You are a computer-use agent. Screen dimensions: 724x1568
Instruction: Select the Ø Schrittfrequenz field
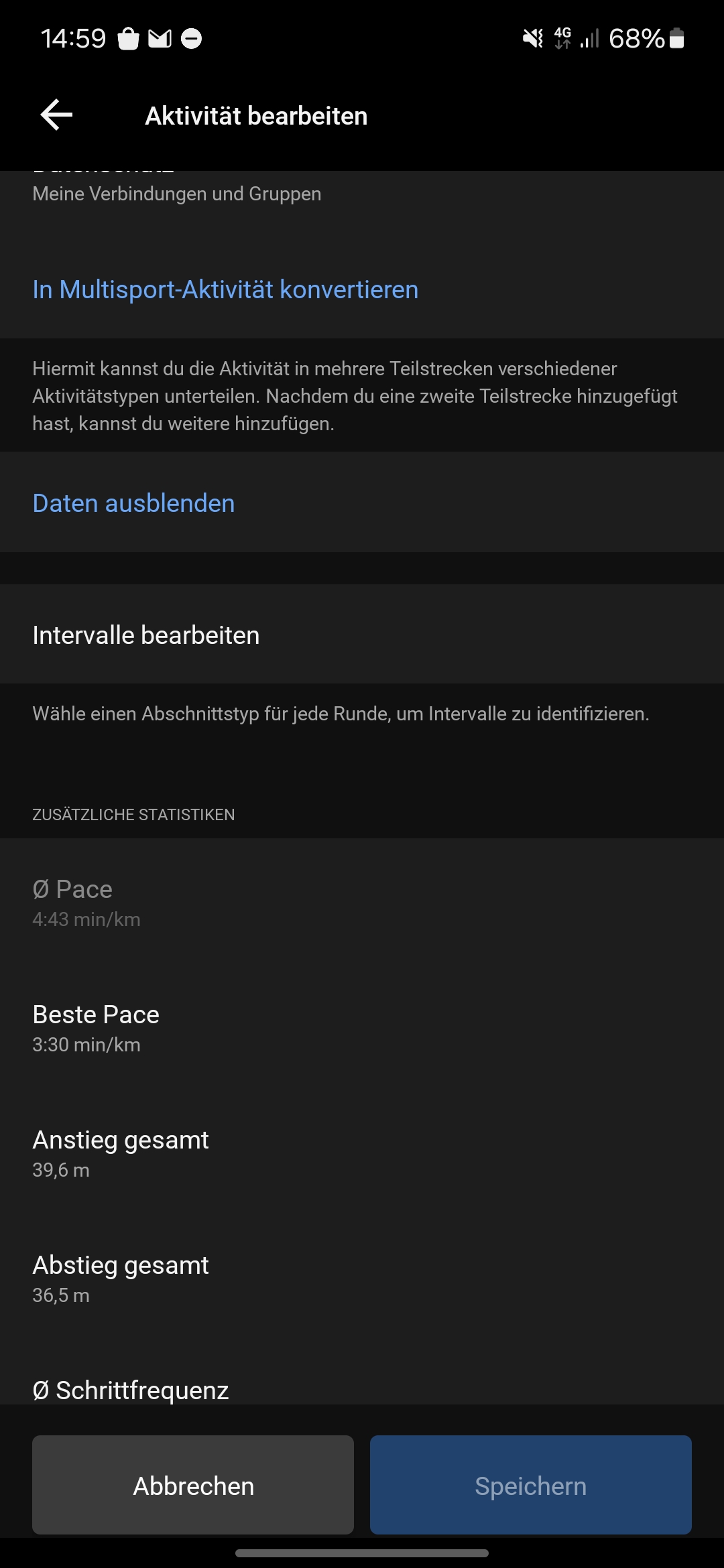point(362,1380)
